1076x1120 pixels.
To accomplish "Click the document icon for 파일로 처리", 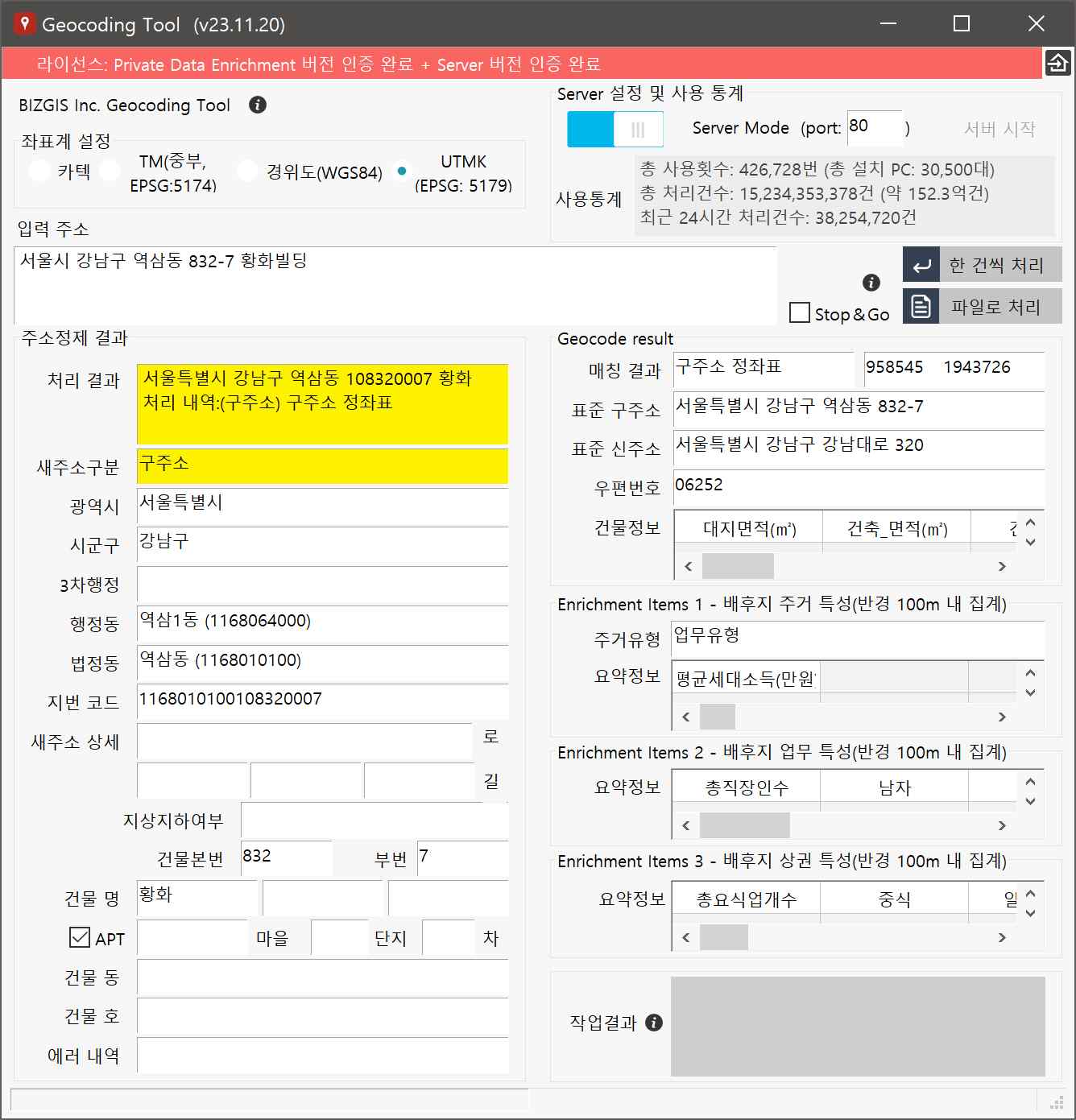I will coord(921,307).
